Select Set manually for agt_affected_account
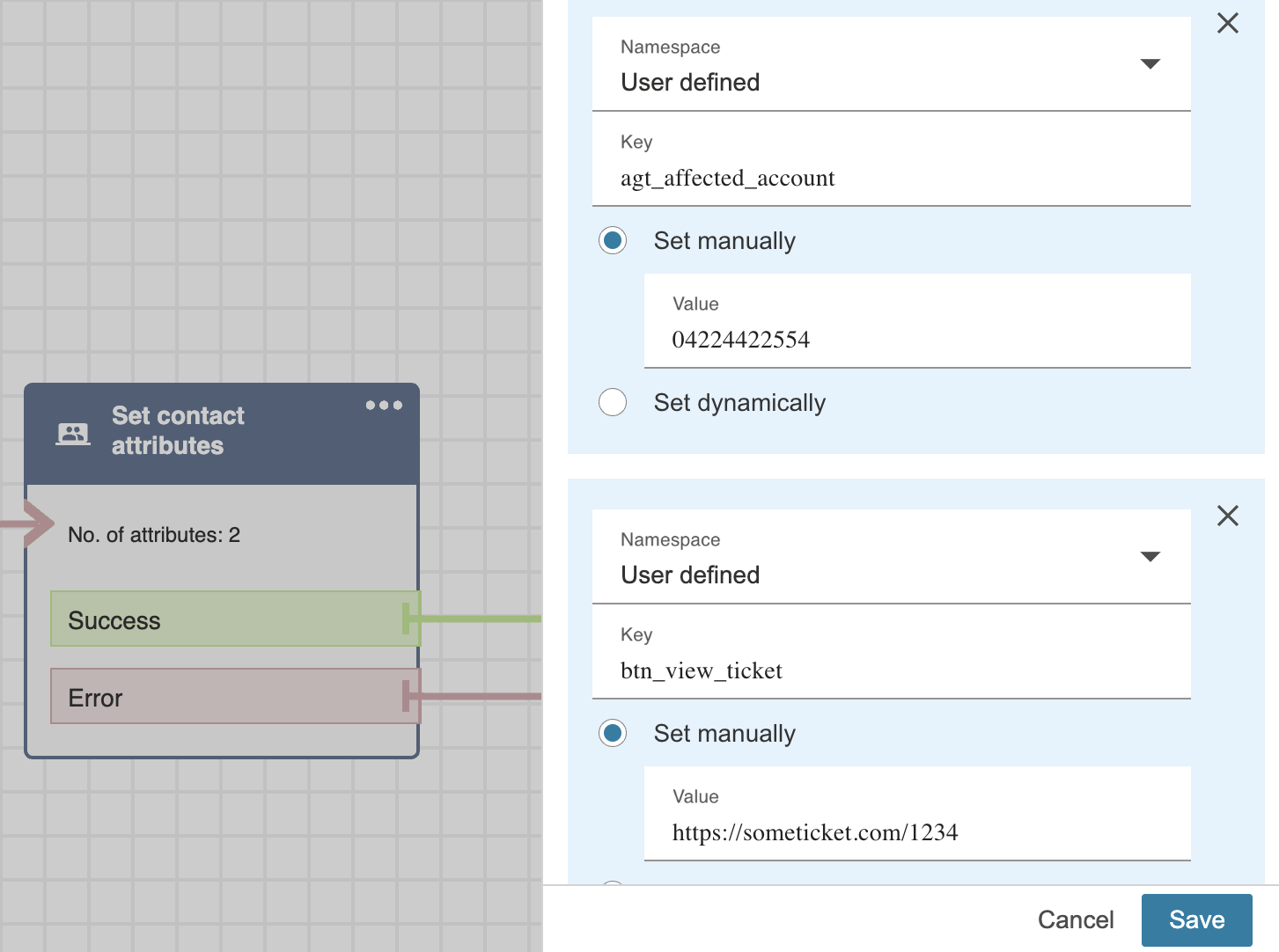 (x=613, y=241)
